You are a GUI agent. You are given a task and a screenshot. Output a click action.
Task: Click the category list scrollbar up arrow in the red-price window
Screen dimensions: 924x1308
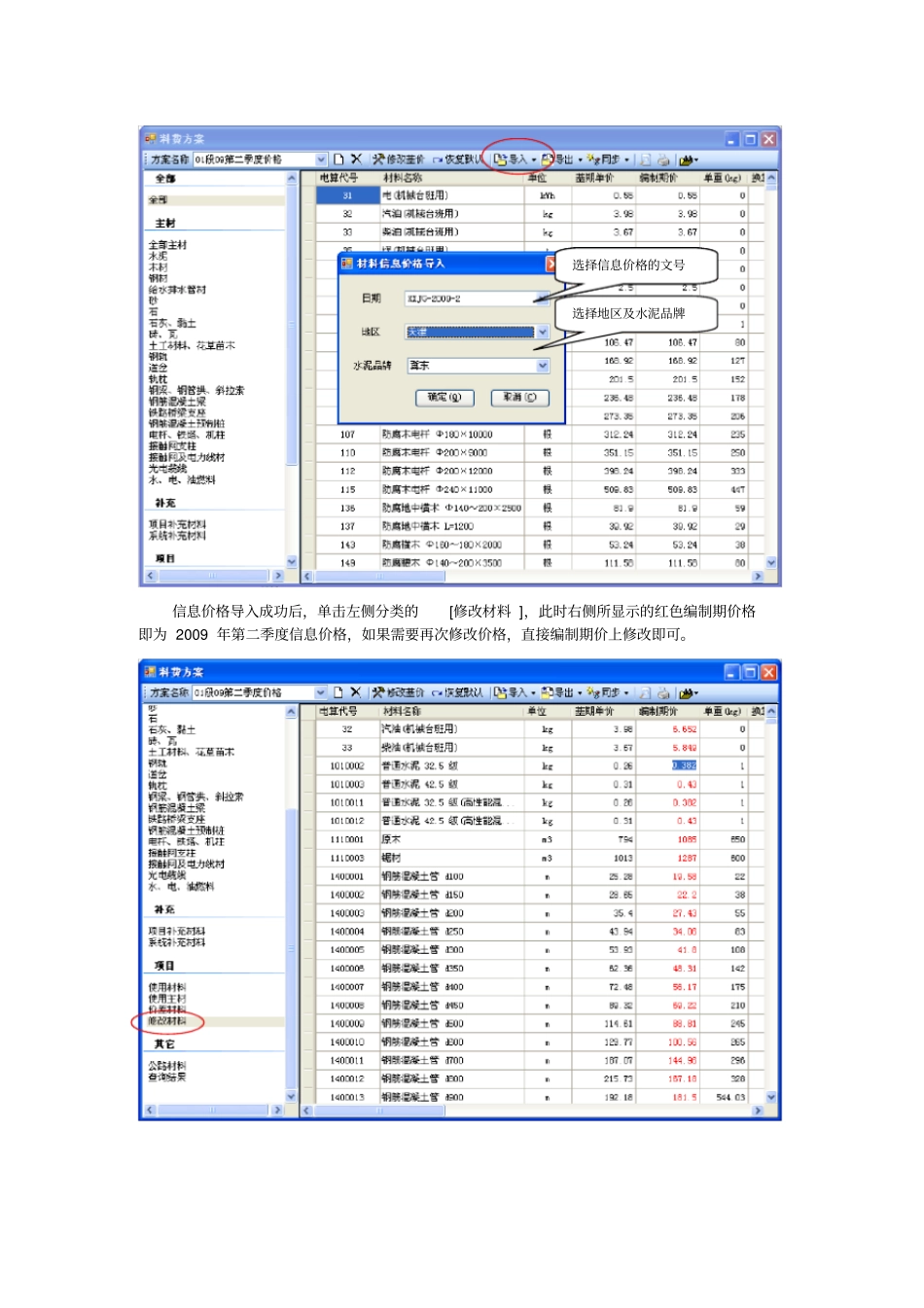pyautogui.click(x=291, y=713)
